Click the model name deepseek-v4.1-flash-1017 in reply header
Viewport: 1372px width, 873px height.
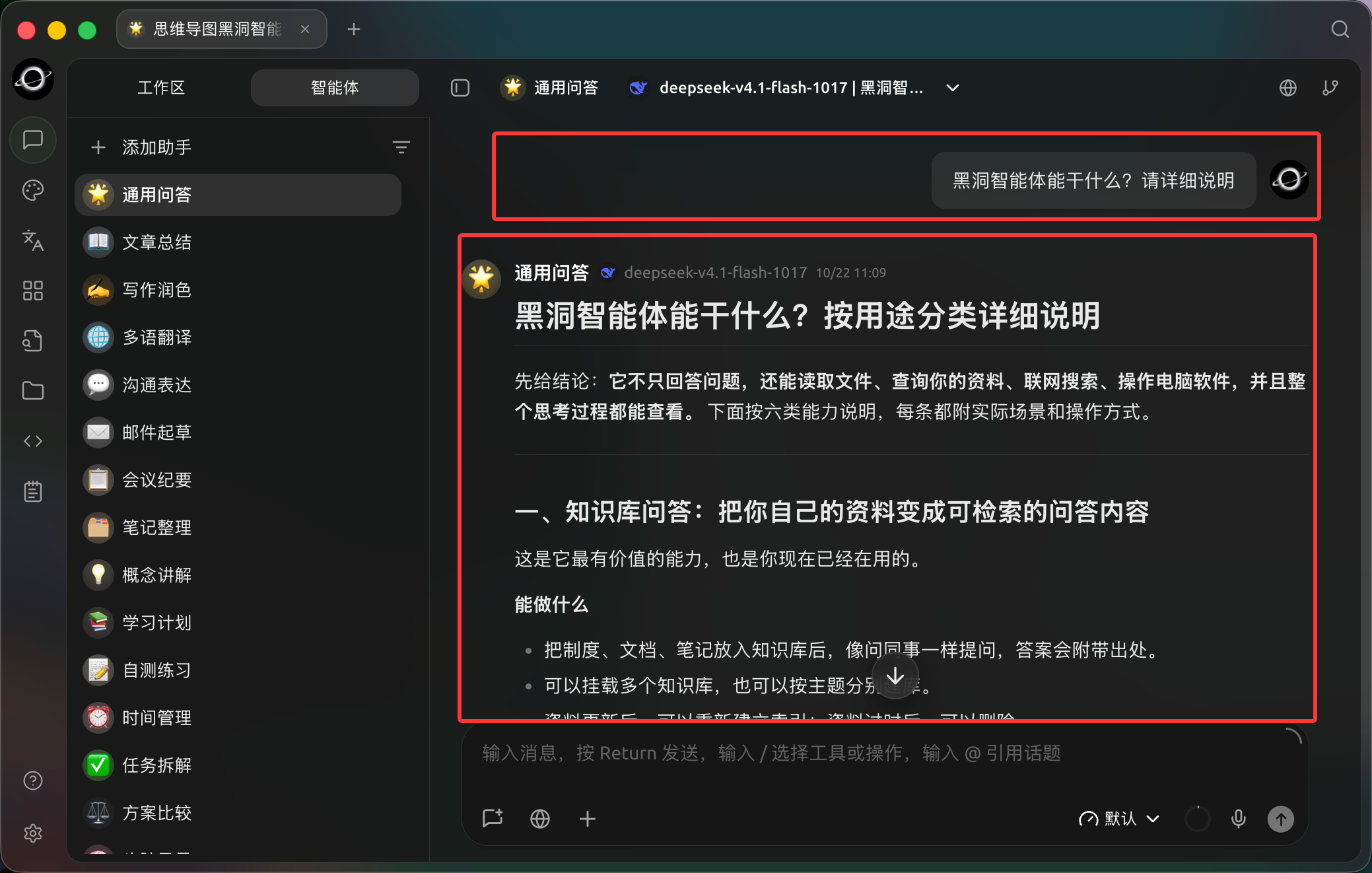(716, 273)
